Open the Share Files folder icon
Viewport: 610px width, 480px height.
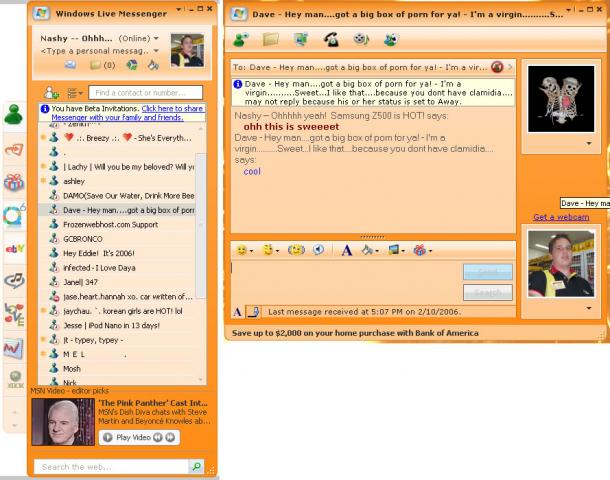click(x=270, y=39)
